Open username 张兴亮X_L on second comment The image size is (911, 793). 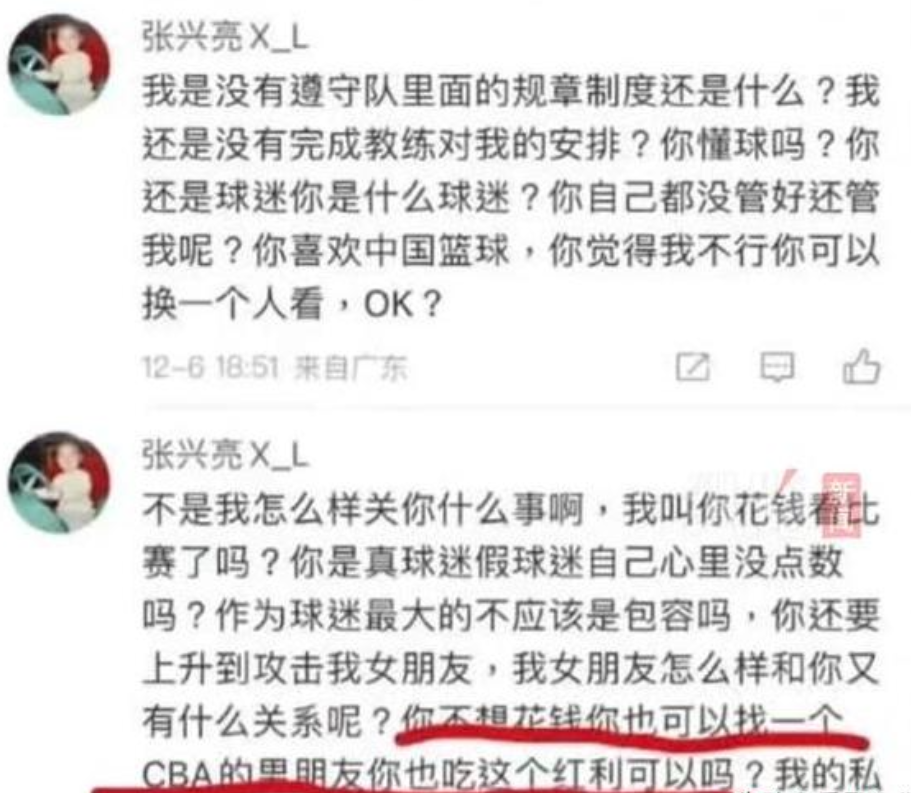pos(225,455)
